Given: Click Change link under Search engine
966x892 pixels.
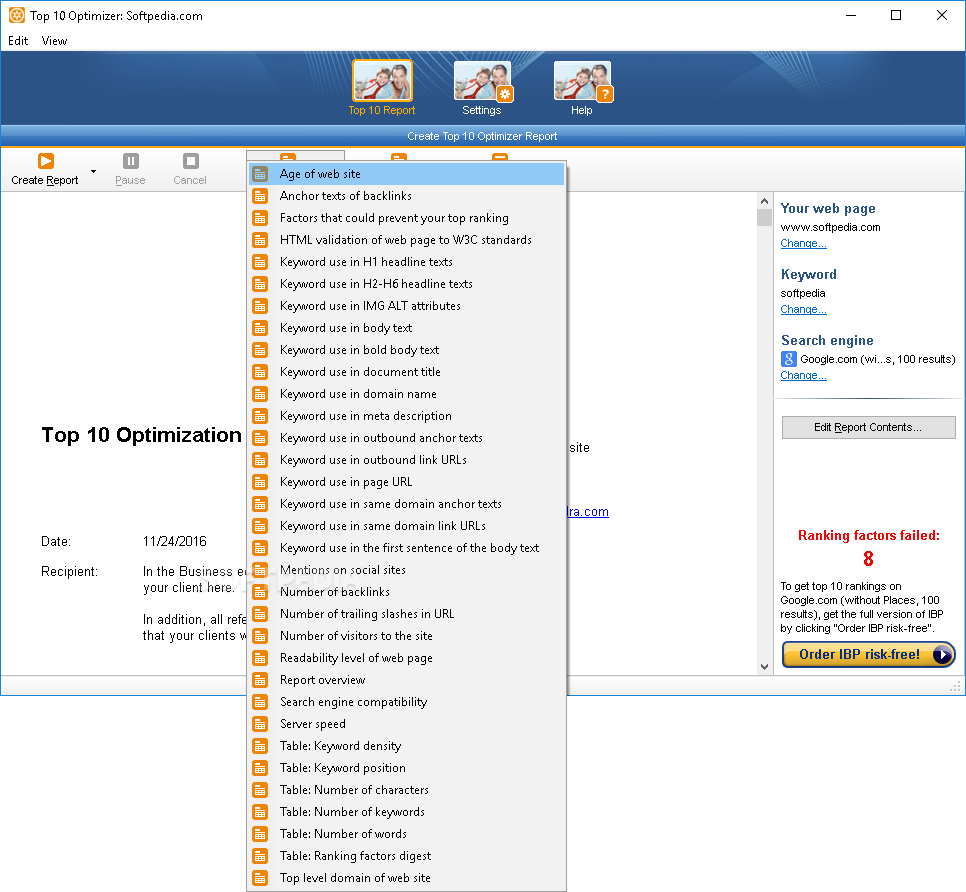Looking at the screenshot, I should [803, 375].
